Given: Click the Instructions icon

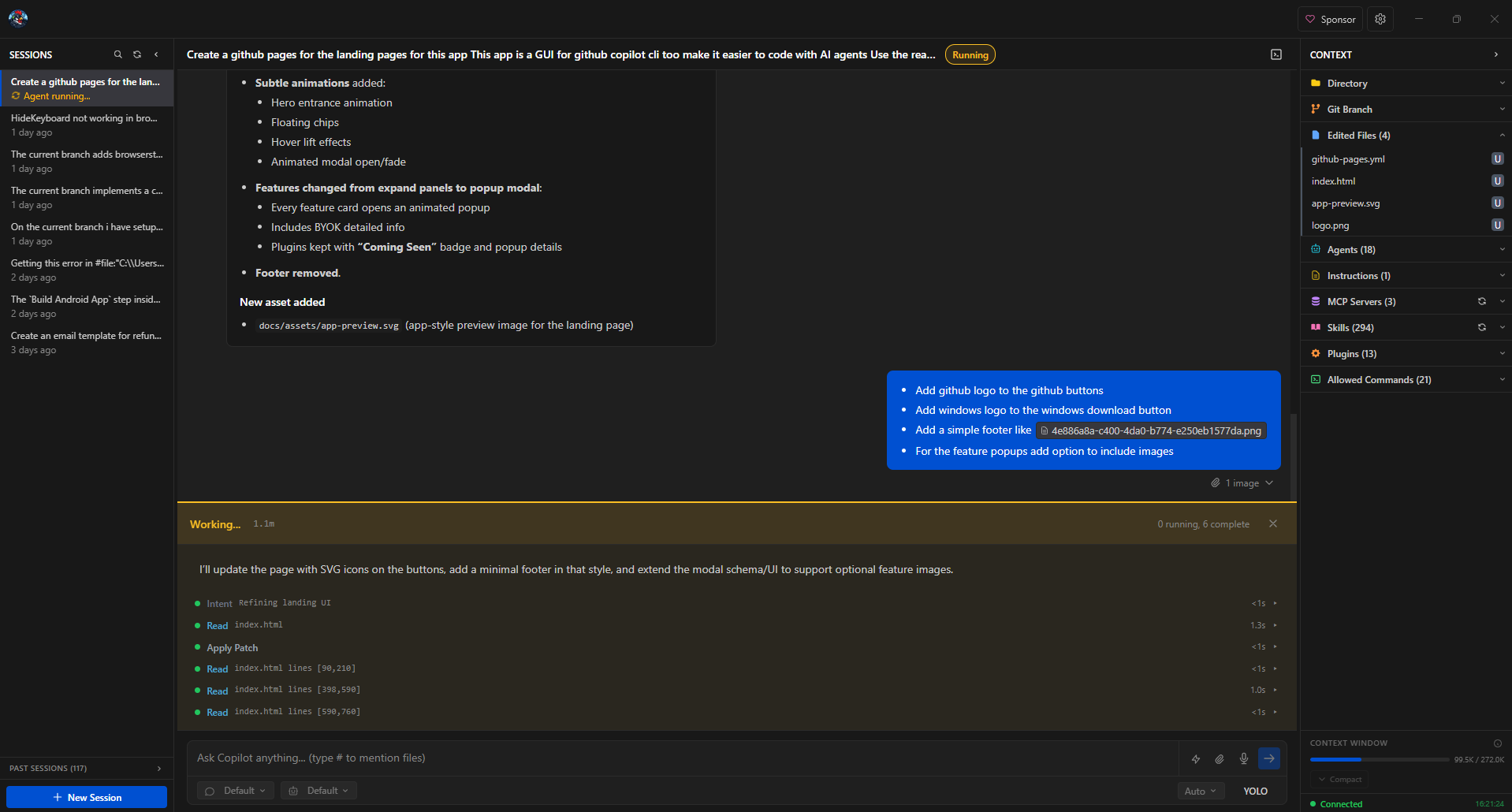Looking at the screenshot, I should click(x=1316, y=275).
